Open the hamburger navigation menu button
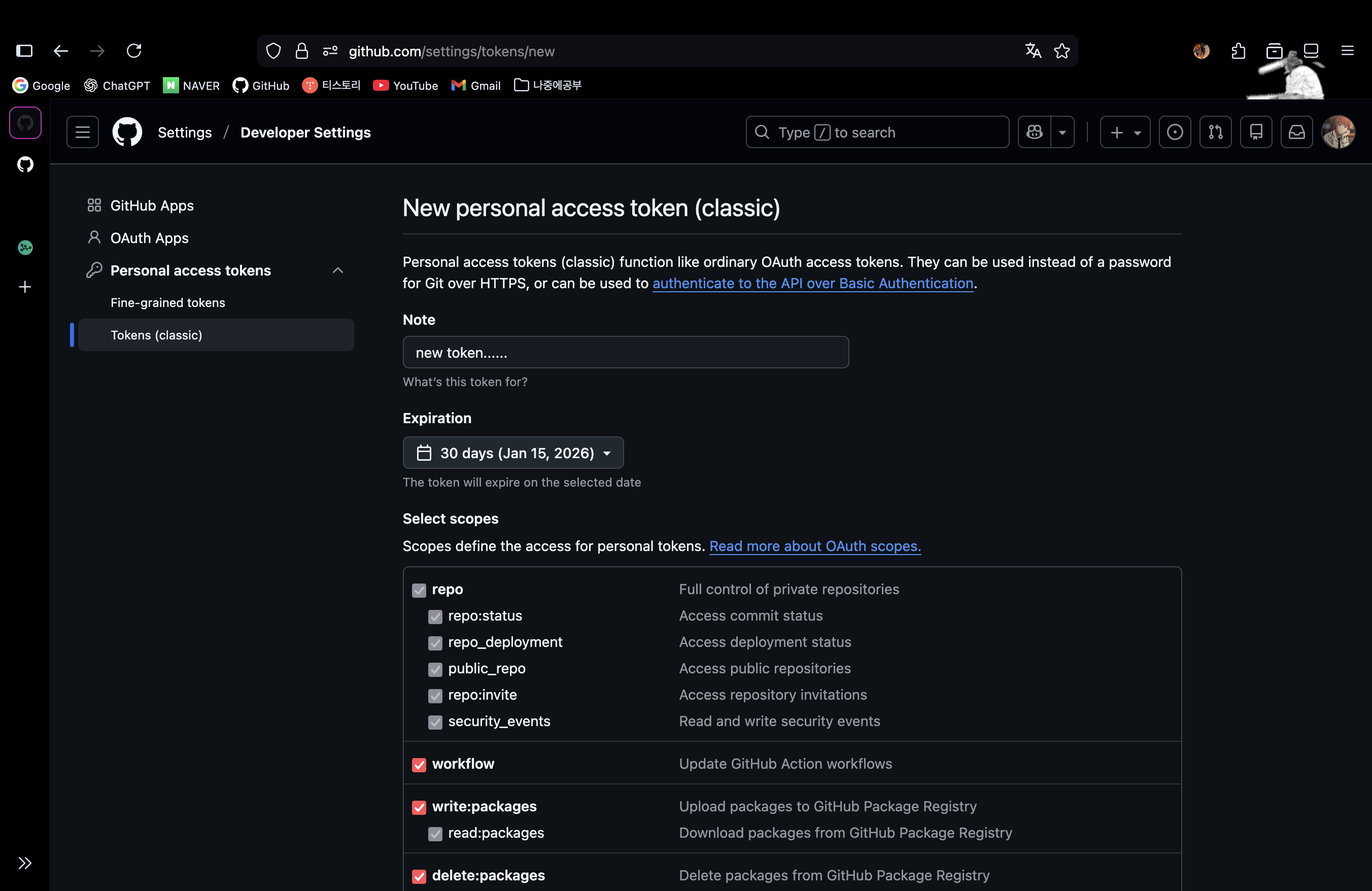This screenshot has width=1372, height=891. [82, 132]
